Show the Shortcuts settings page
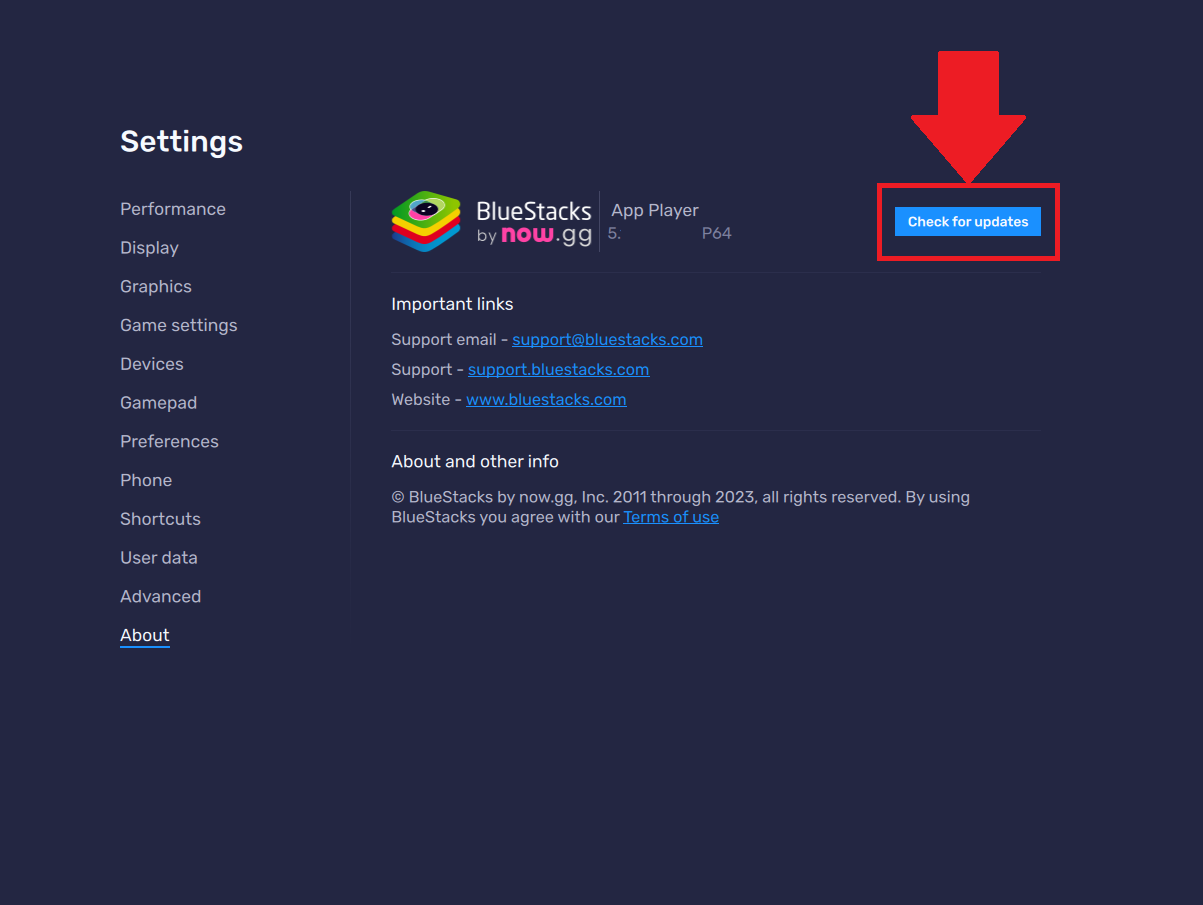Screen dimensions: 1203x905 (x=160, y=519)
